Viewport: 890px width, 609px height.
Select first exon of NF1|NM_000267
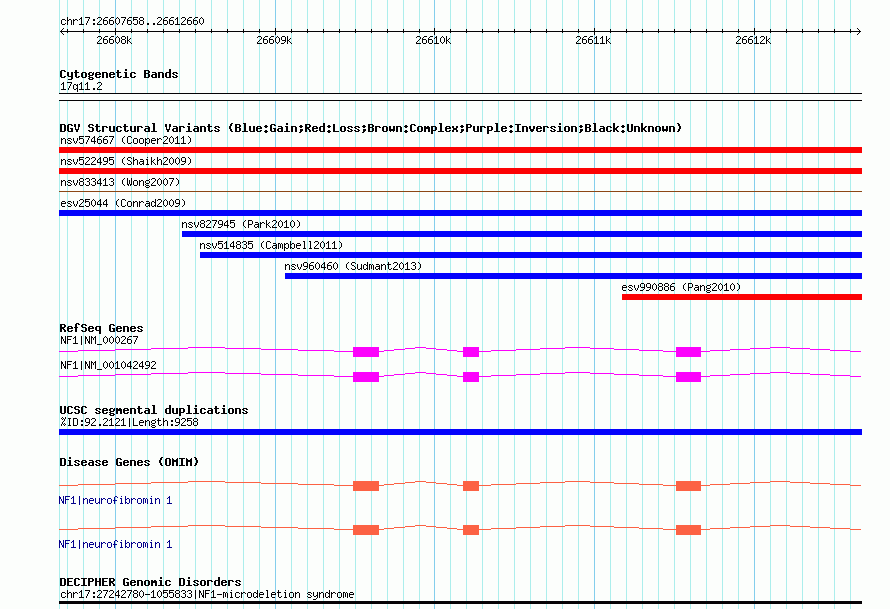tap(366, 352)
